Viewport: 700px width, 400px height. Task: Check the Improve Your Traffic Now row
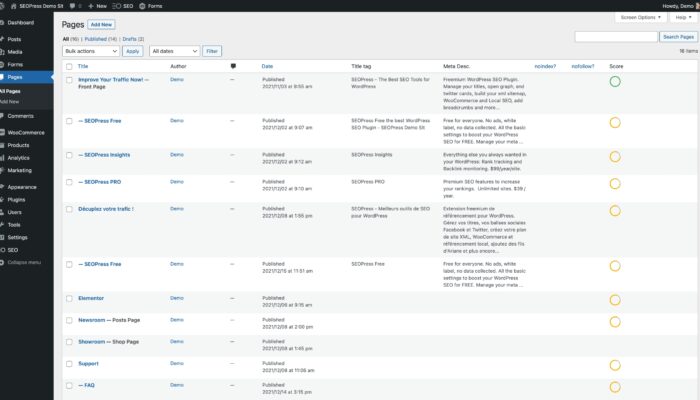[69, 80]
